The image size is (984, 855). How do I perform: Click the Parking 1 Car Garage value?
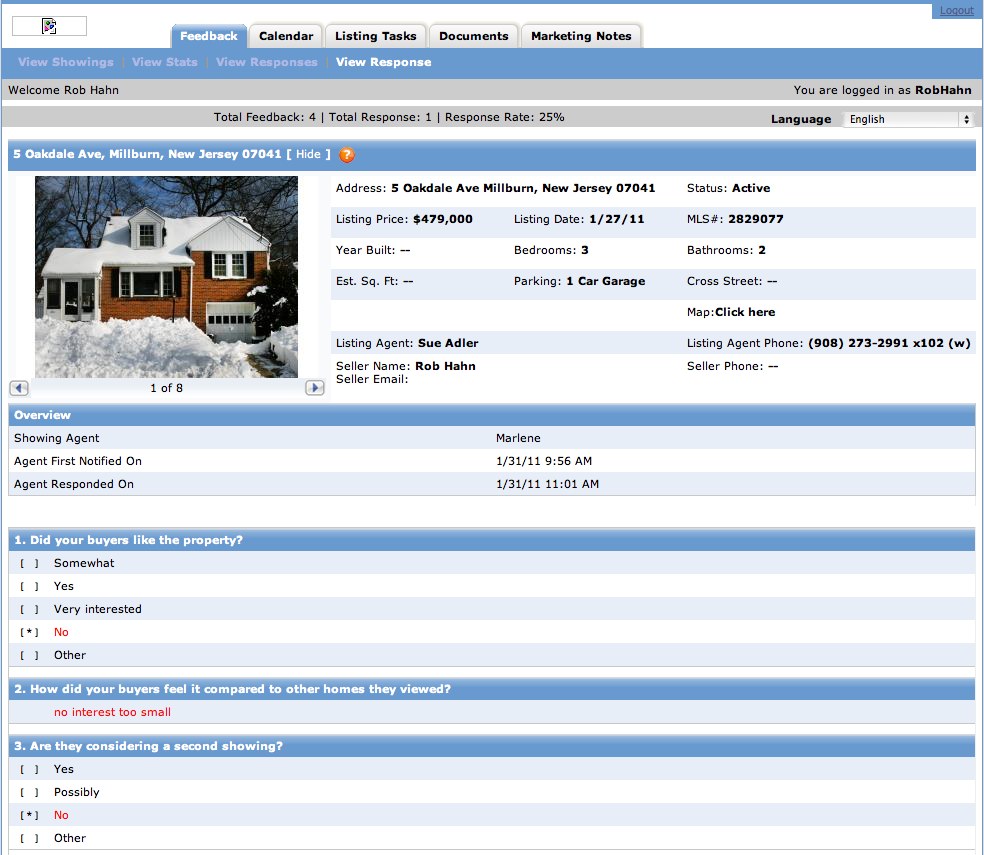click(606, 281)
